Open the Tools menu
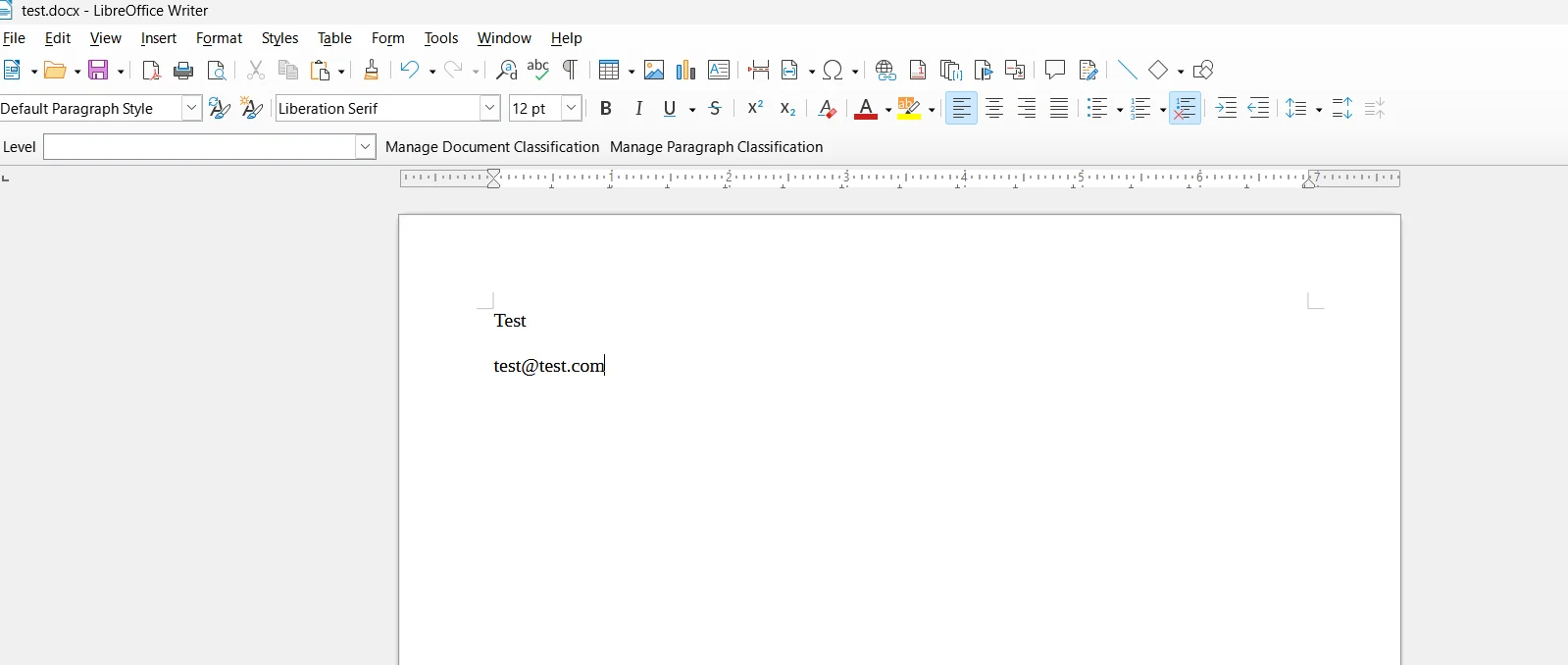 (440, 38)
